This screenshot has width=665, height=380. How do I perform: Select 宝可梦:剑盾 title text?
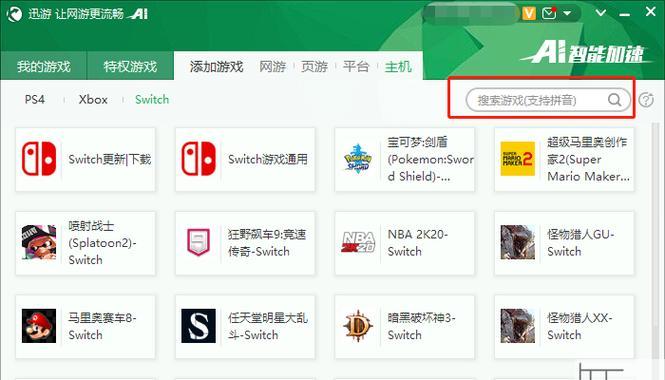click(430, 159)
